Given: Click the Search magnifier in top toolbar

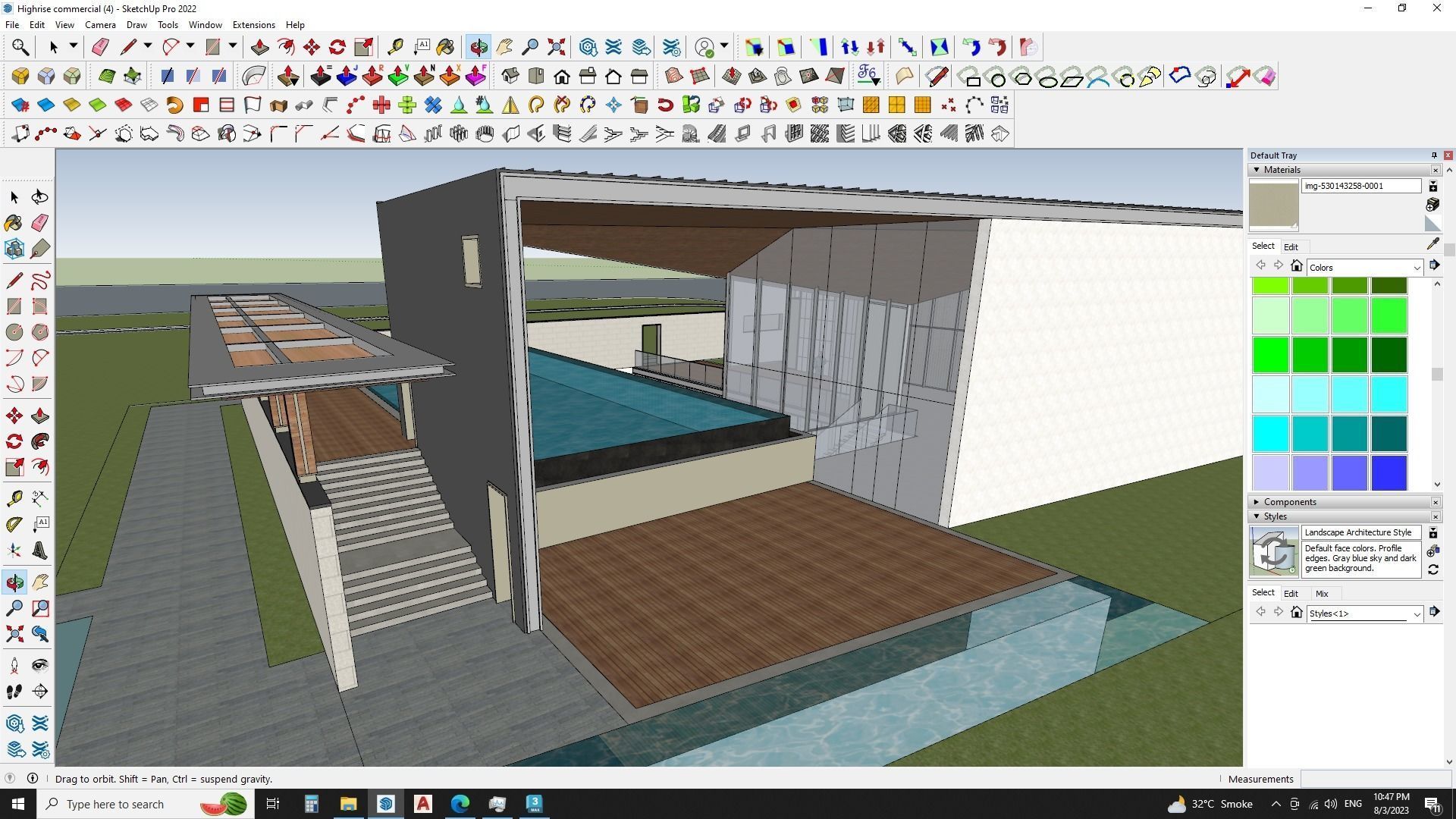Looking at the screenshot, I should click(x=20, y=47).
